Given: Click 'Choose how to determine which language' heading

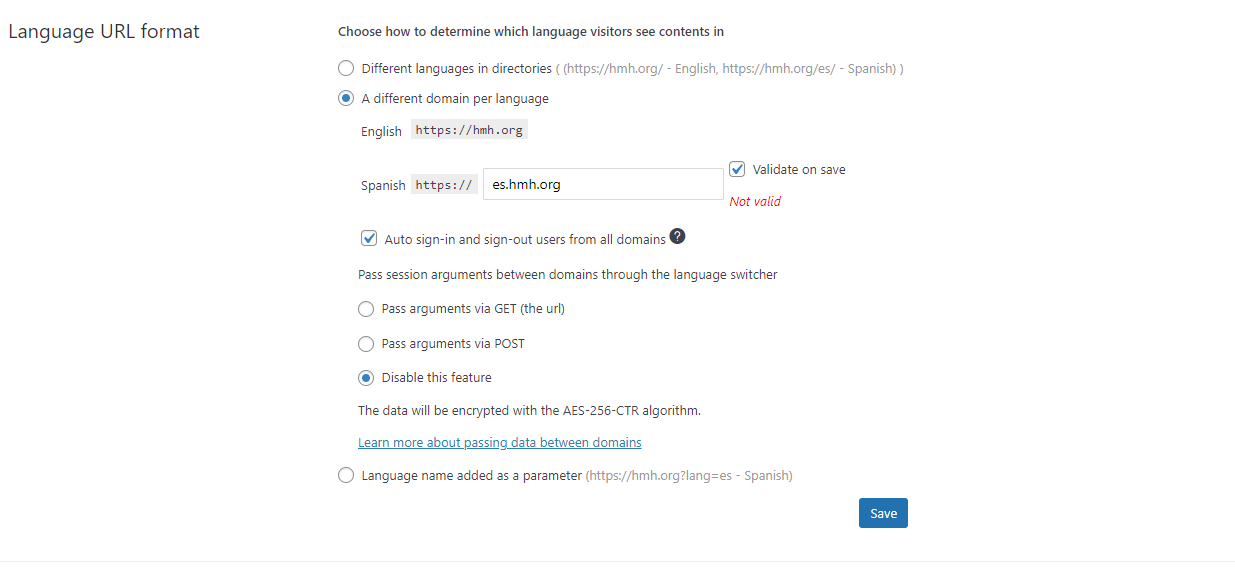Looking at the screenshot, I should coord(531,31).
